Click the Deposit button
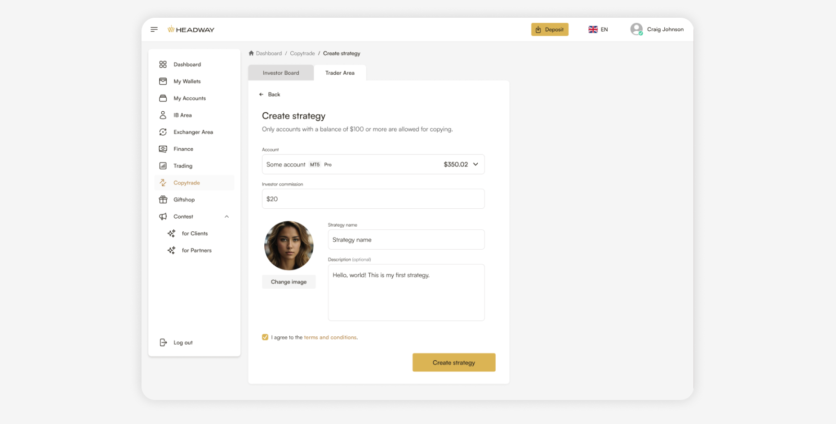Screen dimensions: 836x424 tap(549, 30)
